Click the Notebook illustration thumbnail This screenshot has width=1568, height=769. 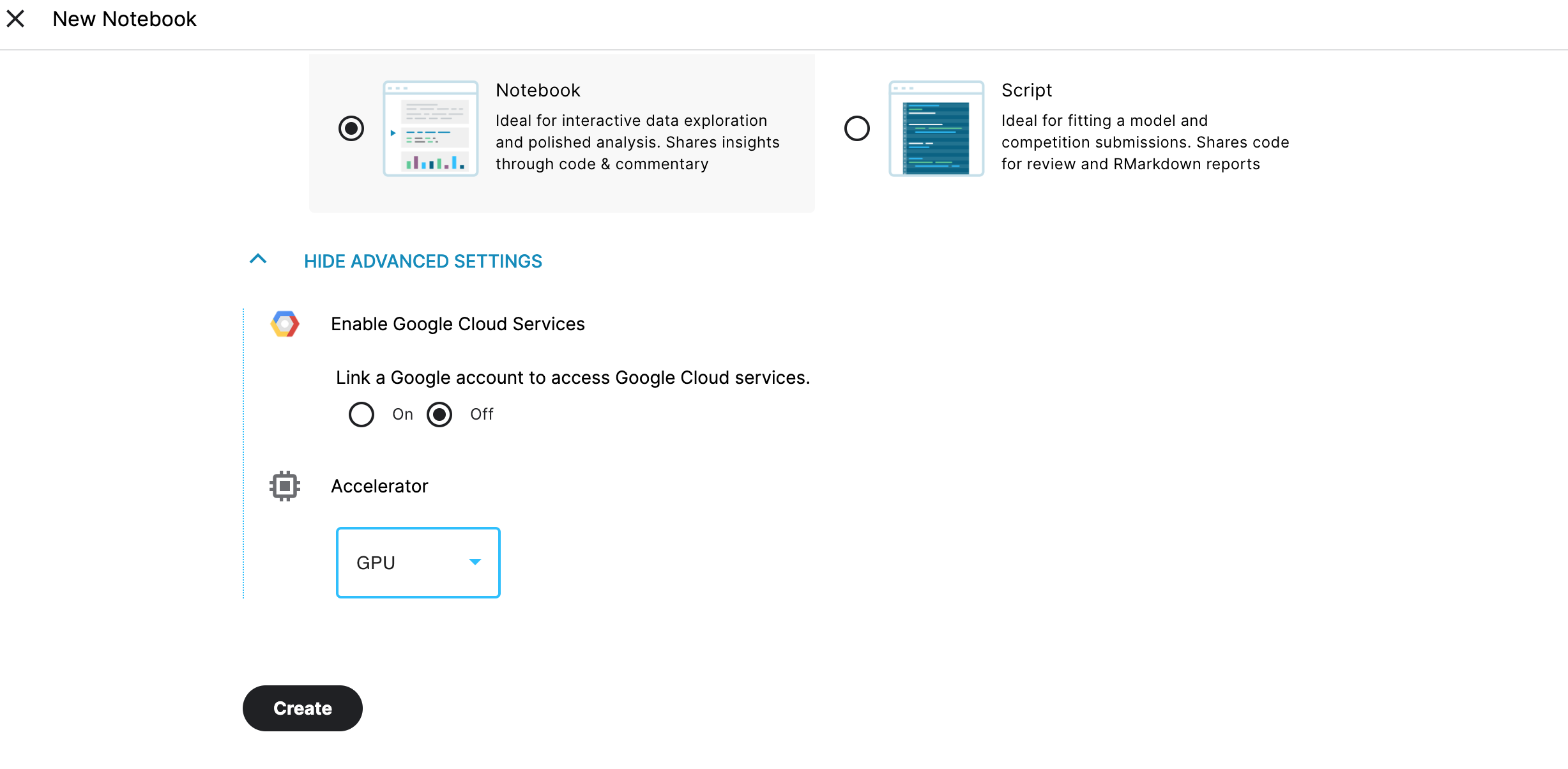(x=430, y=128)
